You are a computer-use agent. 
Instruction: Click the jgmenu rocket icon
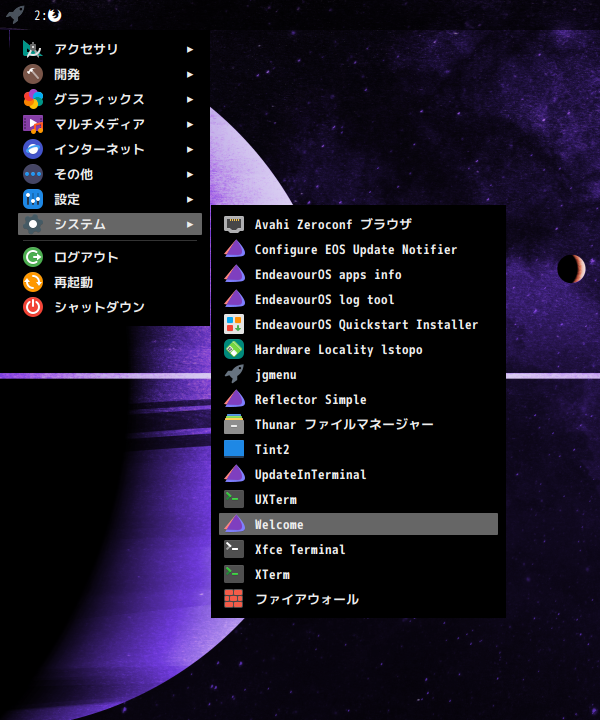coord(234,374)
